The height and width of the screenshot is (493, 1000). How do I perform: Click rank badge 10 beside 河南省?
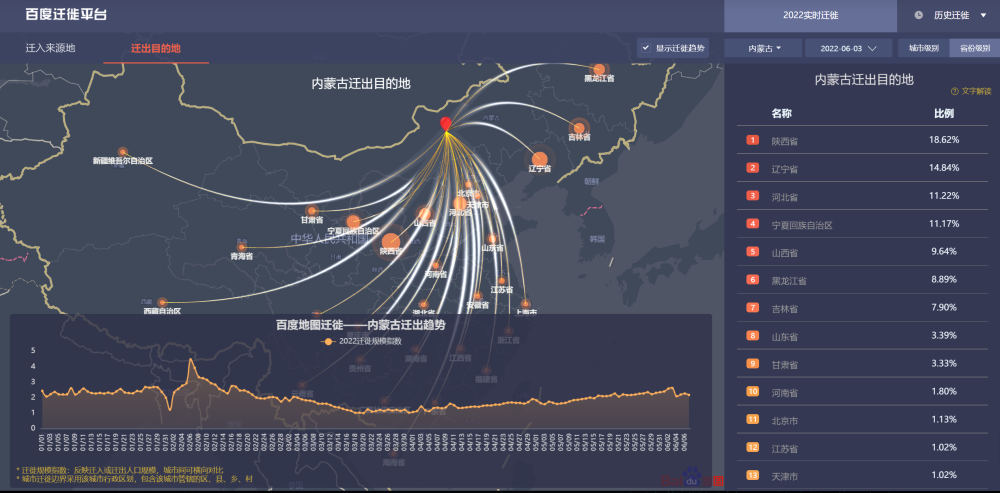click(x=753, y=392)
